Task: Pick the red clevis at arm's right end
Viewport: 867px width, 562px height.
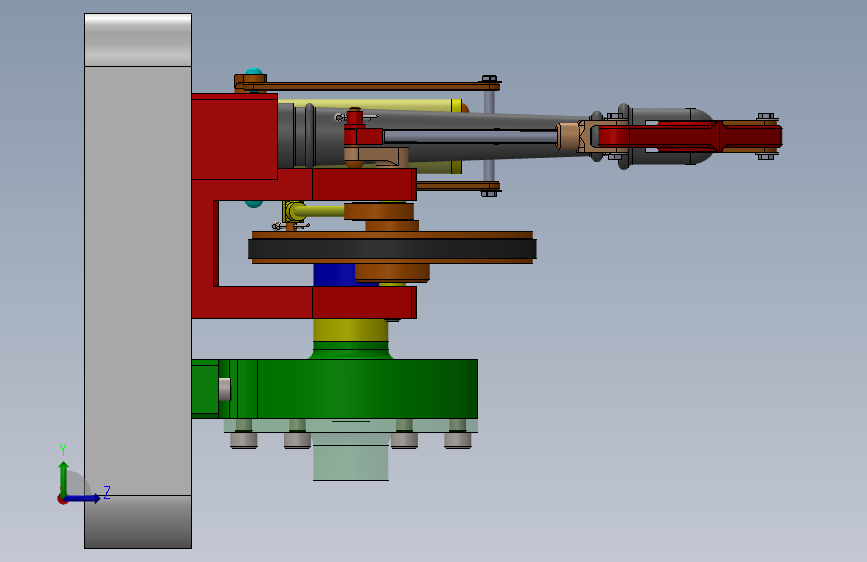Action: (x=690, y=136)
